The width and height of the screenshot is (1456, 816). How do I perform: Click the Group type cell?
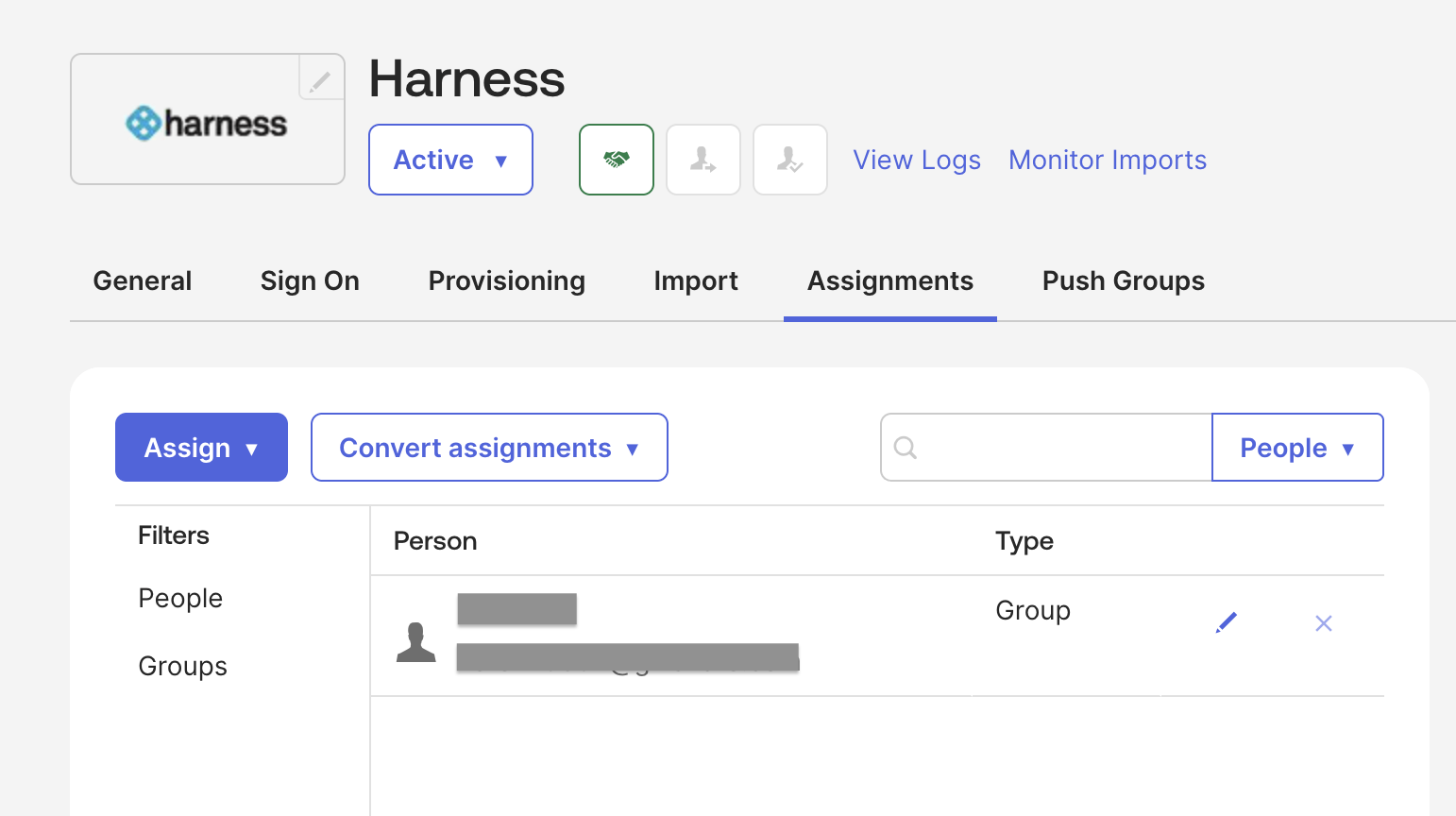(x=1033, y=611)
